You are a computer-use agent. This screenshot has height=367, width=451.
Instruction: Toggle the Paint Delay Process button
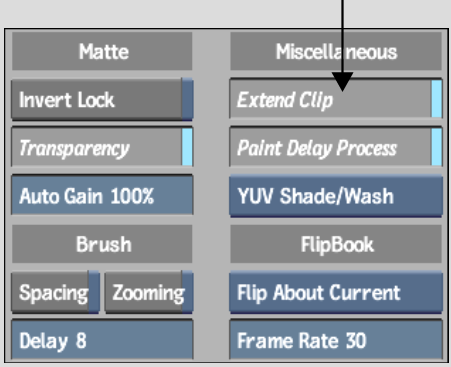(x=336, y=147)
